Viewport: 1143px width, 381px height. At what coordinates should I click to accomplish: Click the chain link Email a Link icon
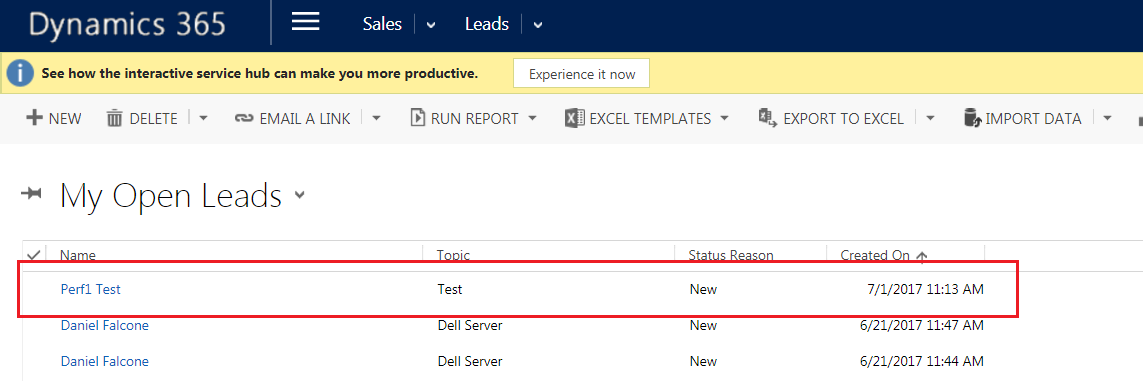pos(243,118)
